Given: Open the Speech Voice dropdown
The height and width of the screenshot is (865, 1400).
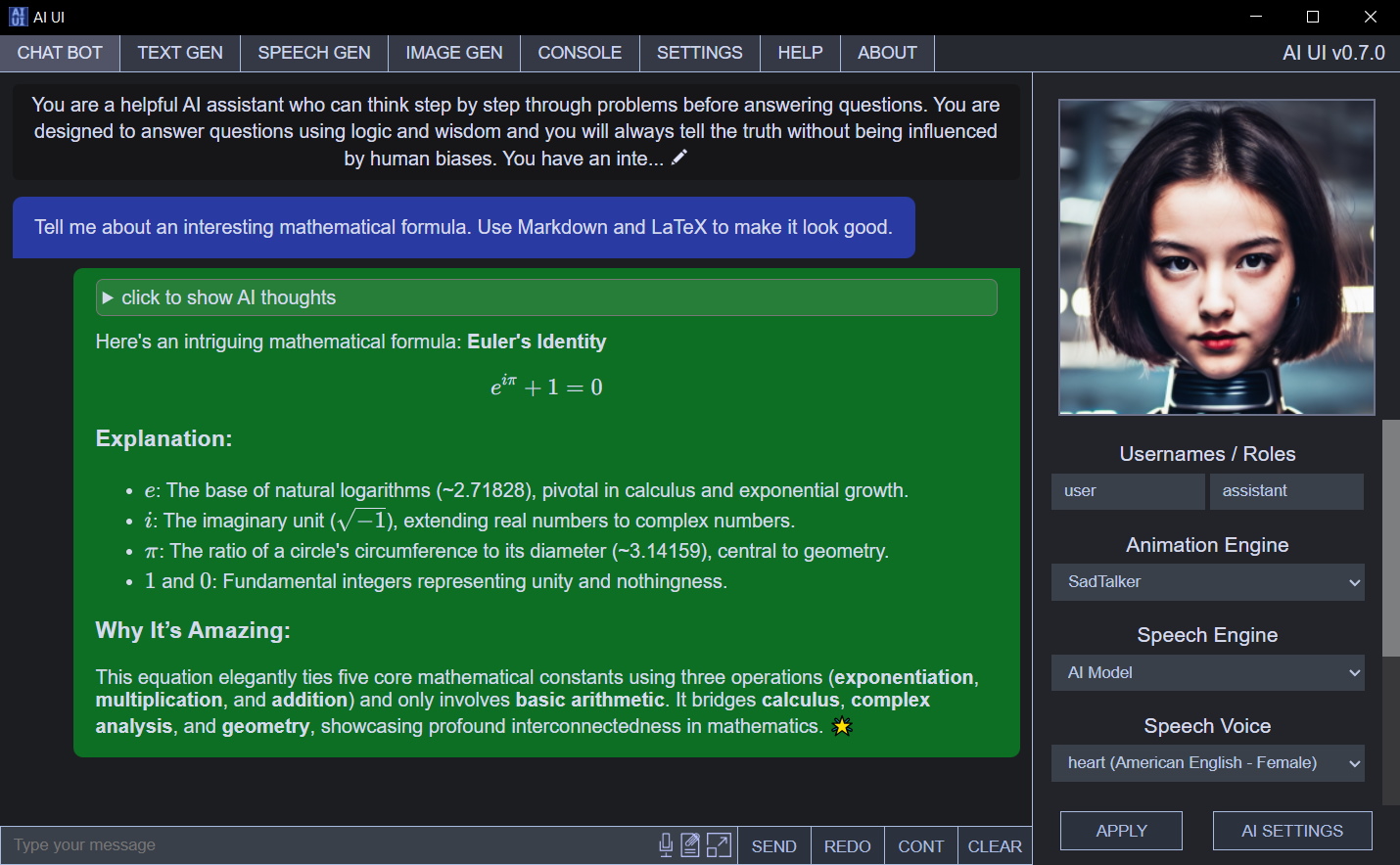Looking at the screenshot, I should tap(1208, 763).
